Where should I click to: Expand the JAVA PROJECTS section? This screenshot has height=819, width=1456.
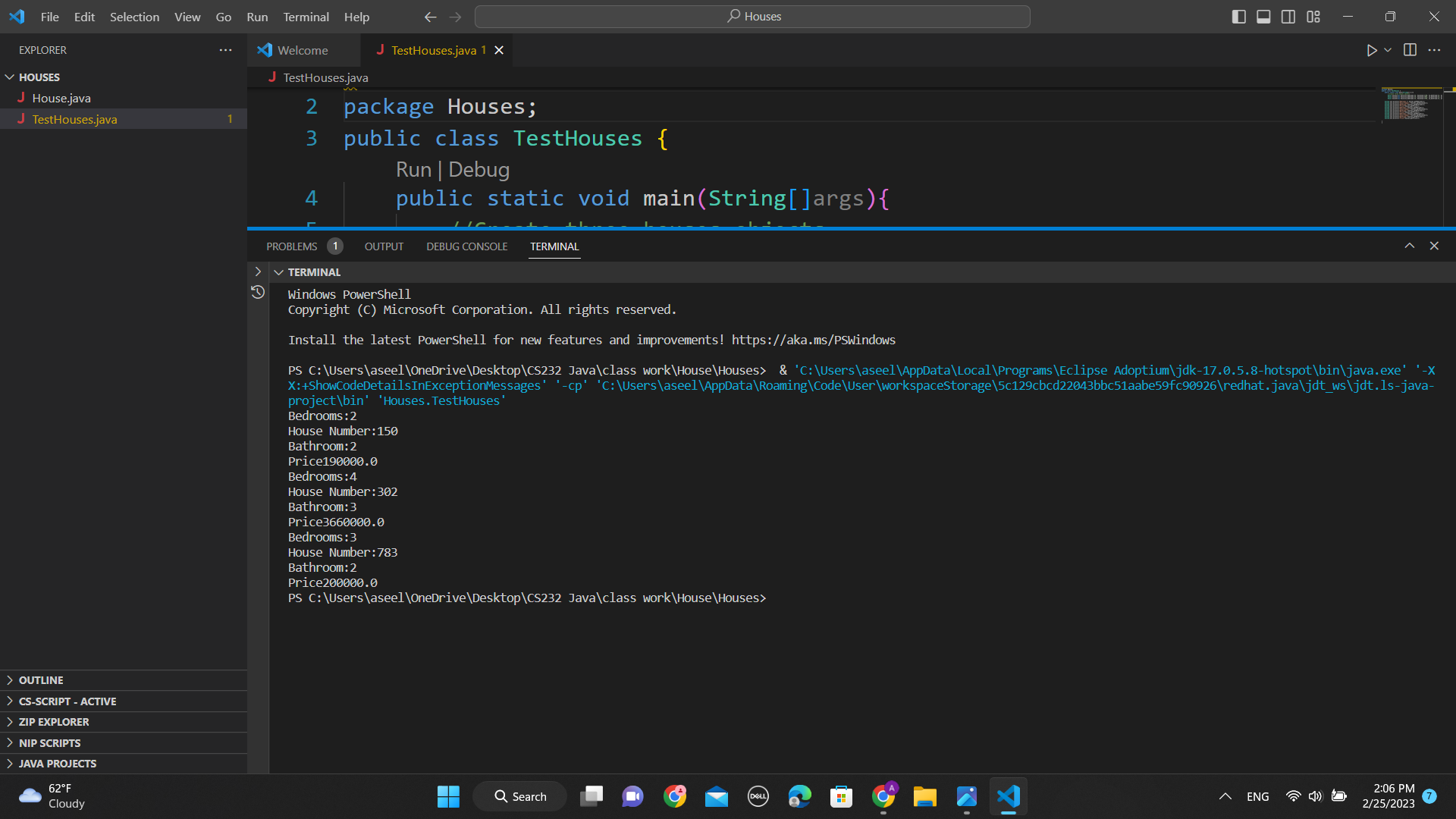pos(58,764)
